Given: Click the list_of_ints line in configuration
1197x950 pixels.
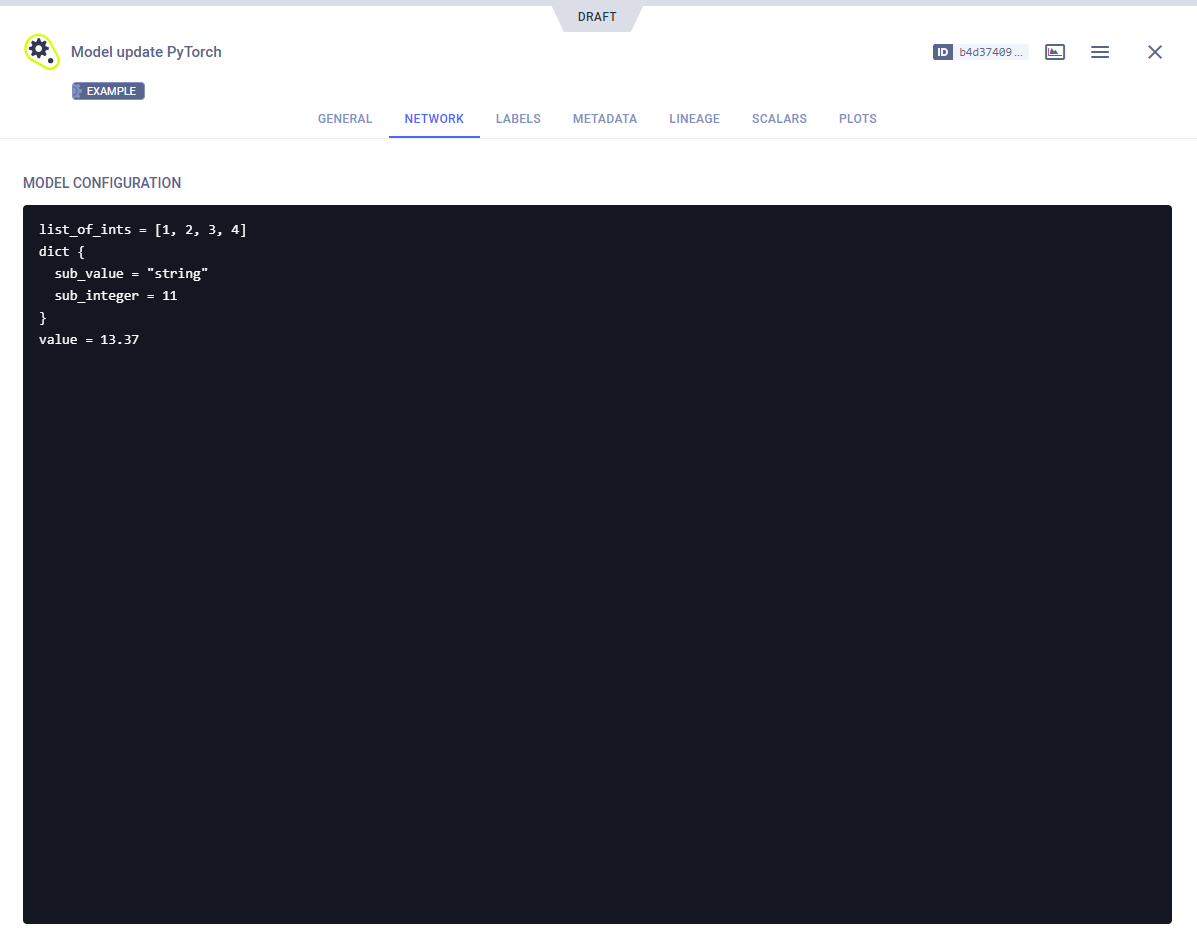Looking at the screenshot, I should point(142,230).
